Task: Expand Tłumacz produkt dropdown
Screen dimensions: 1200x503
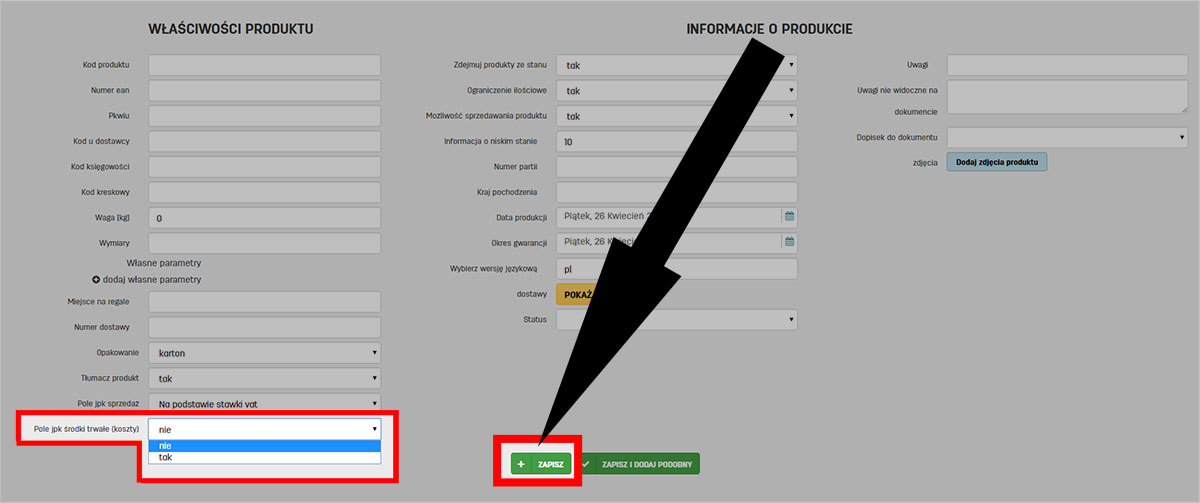Action: pos(264,379)
